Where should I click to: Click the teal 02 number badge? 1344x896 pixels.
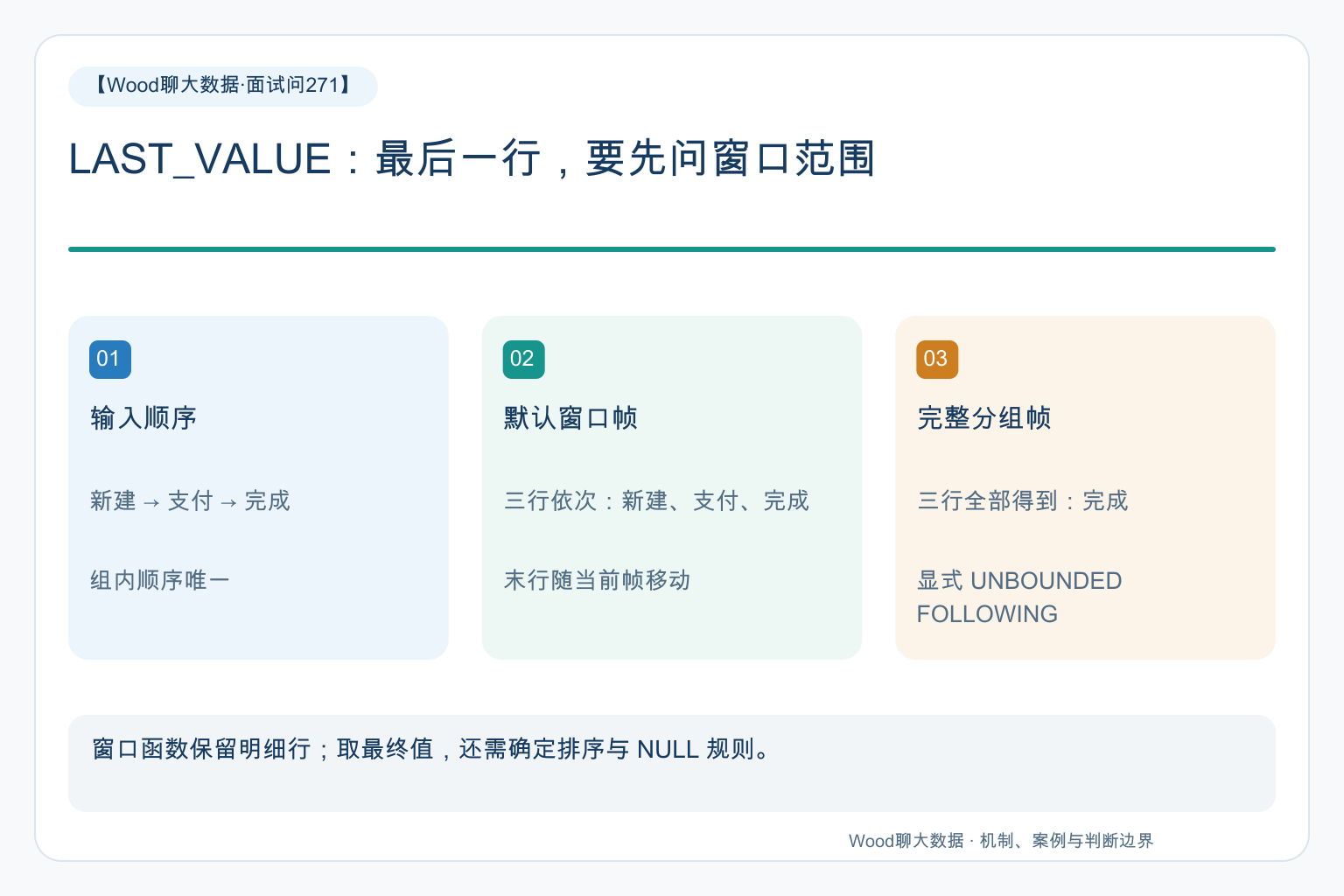pyautogui.click(x=523, y=359)
